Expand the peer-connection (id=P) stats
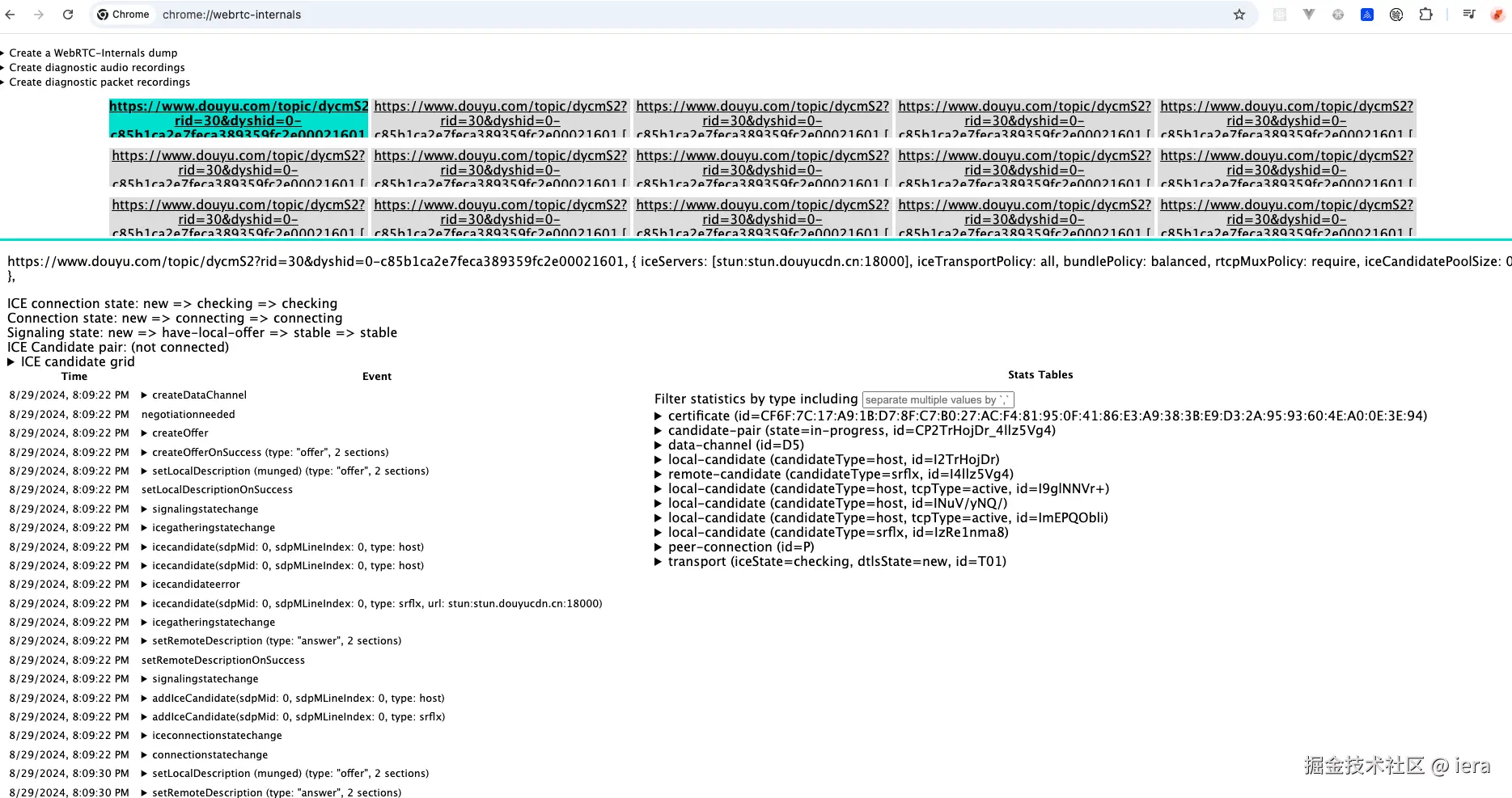This screenshot has width=1512, height=798. (x=735, y=547)
